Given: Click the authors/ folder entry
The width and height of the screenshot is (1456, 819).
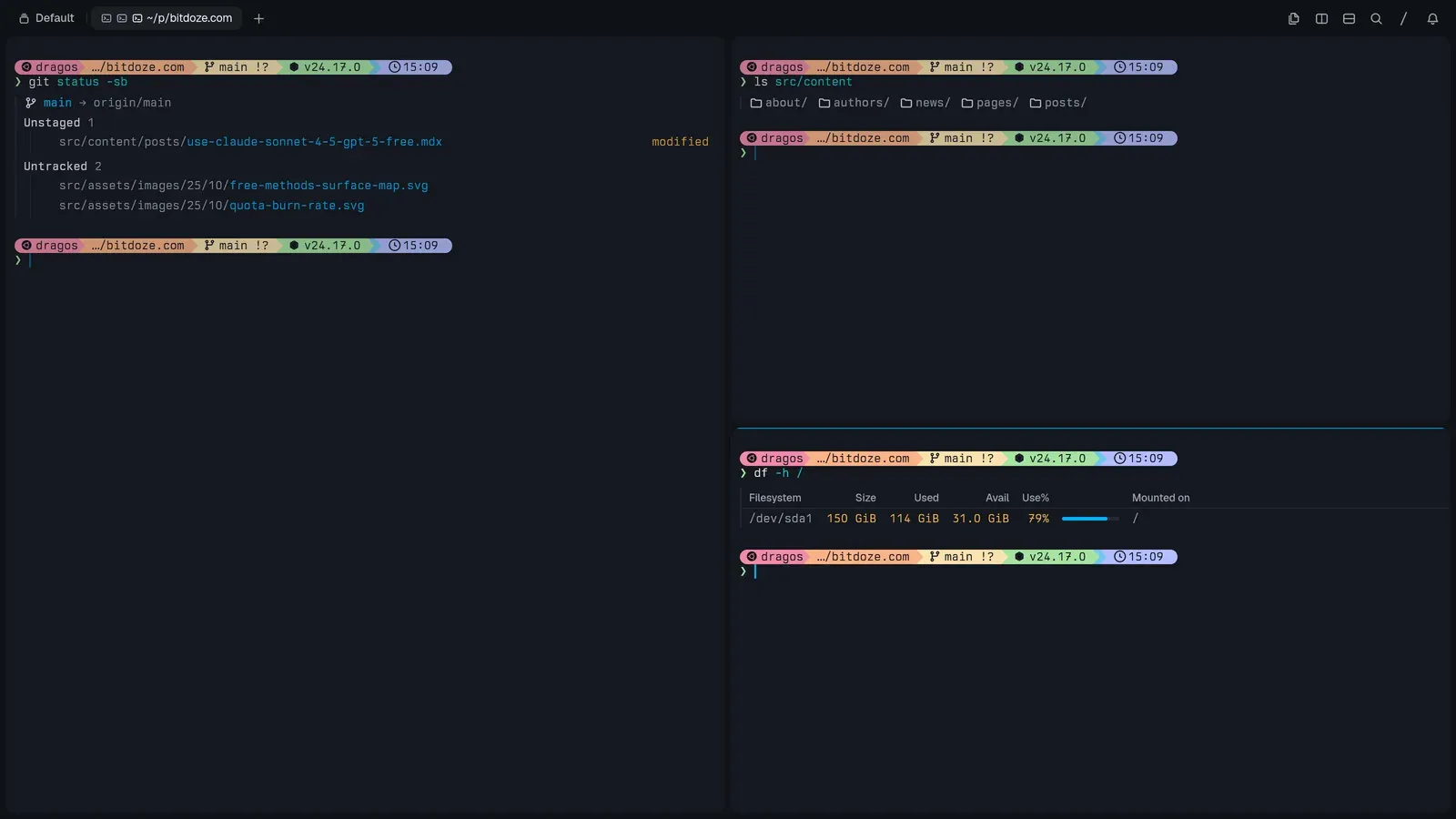Looking at the screenshot, I should (x=854, y=103).
